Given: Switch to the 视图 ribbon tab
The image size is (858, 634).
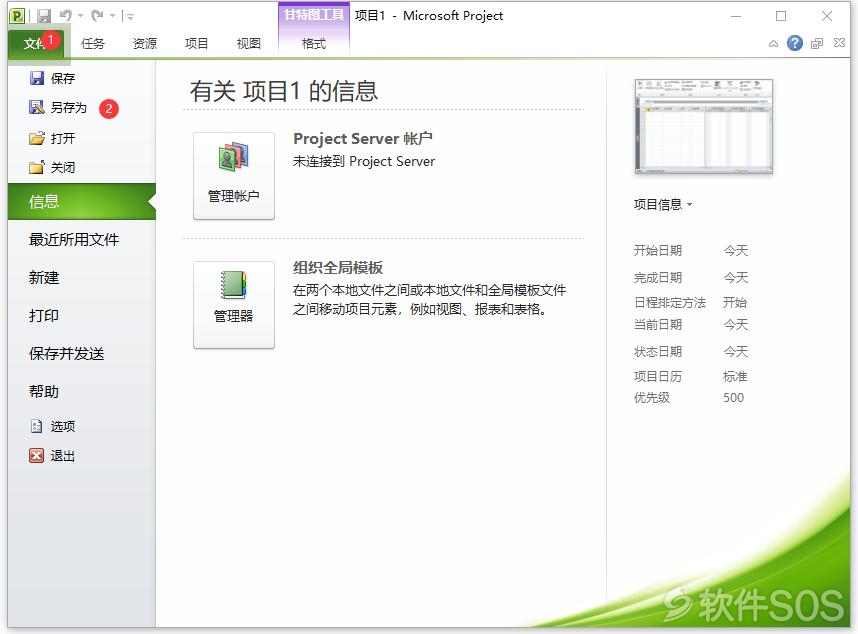Looking at the screenshot, I should [248, 43].
